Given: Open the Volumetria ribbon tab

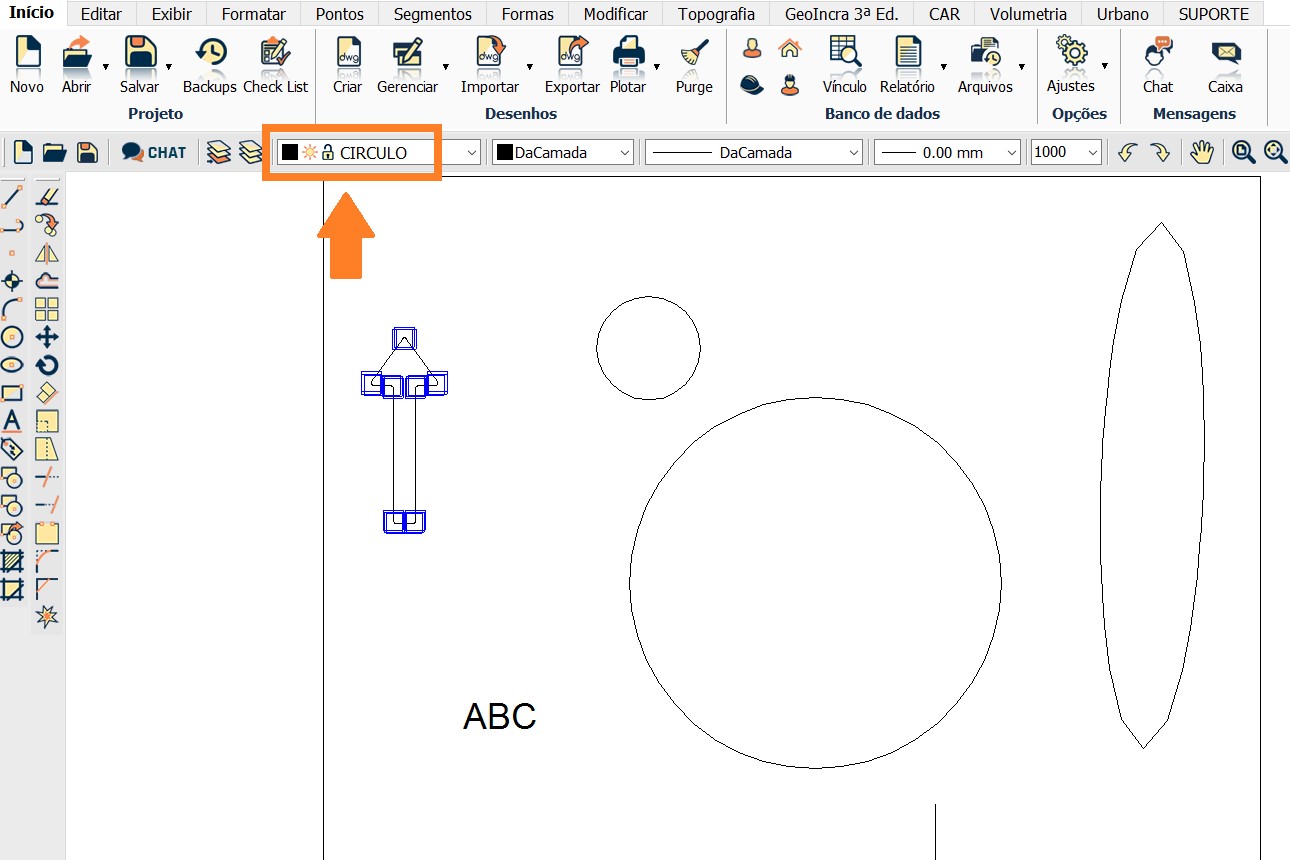Looking at the screenshot, I should [1027, 14].
